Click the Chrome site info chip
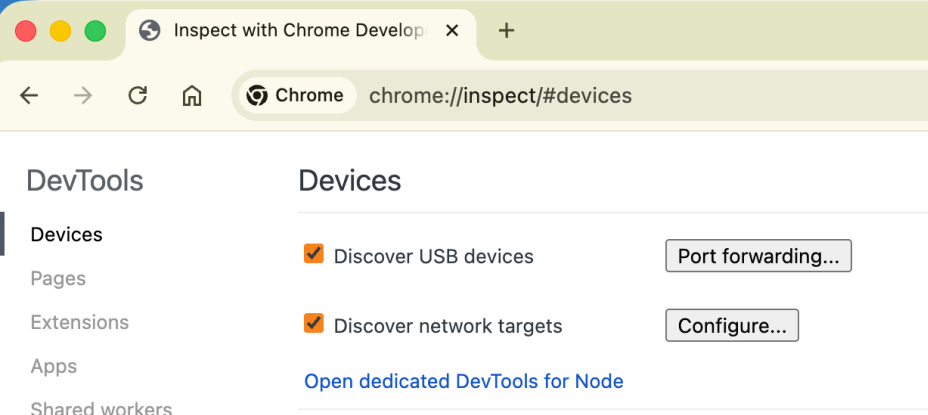 (x=295, y=96)
